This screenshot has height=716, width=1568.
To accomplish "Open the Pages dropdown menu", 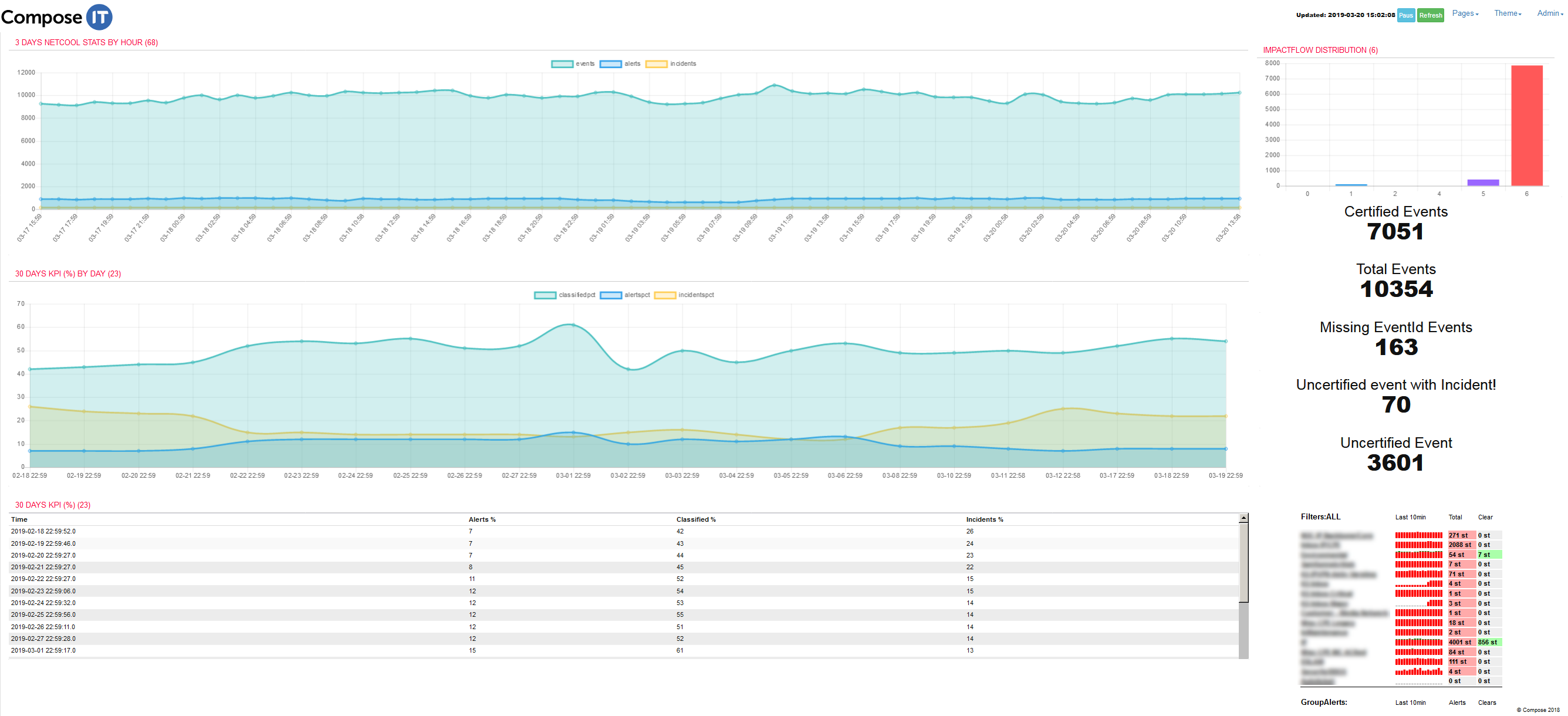I will 1465,13.
